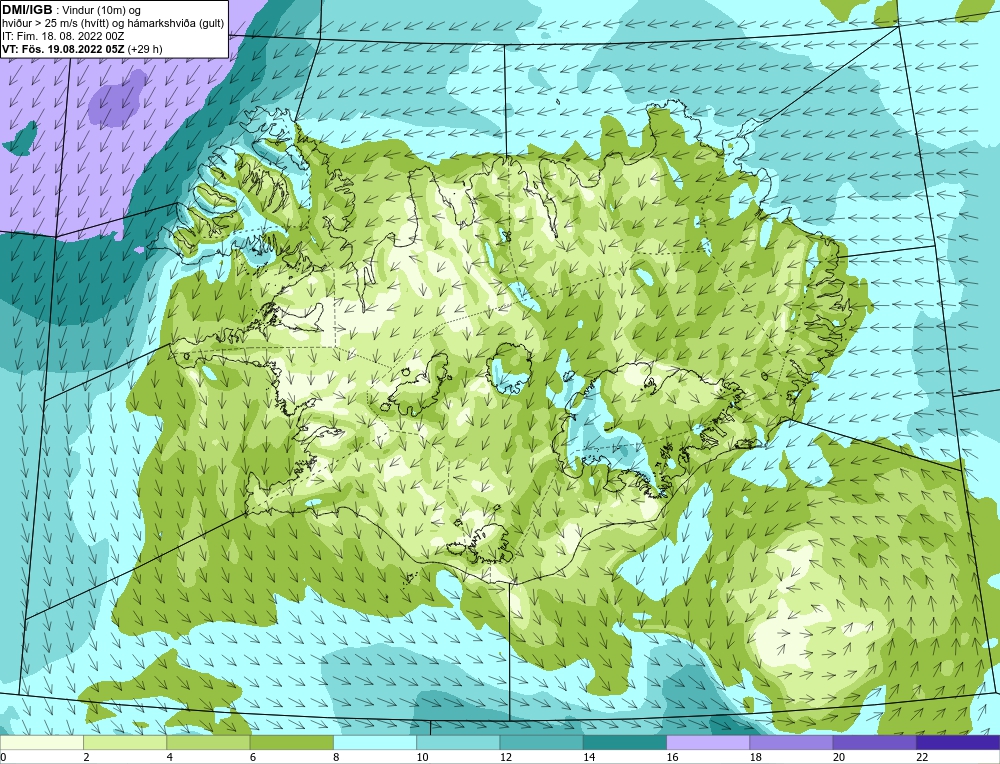The height and width of the screenshot is (764, 1000).
Task: Click the "IT: Fim. 18. 08. 2022 00Z" line
Action: point(63,36)
